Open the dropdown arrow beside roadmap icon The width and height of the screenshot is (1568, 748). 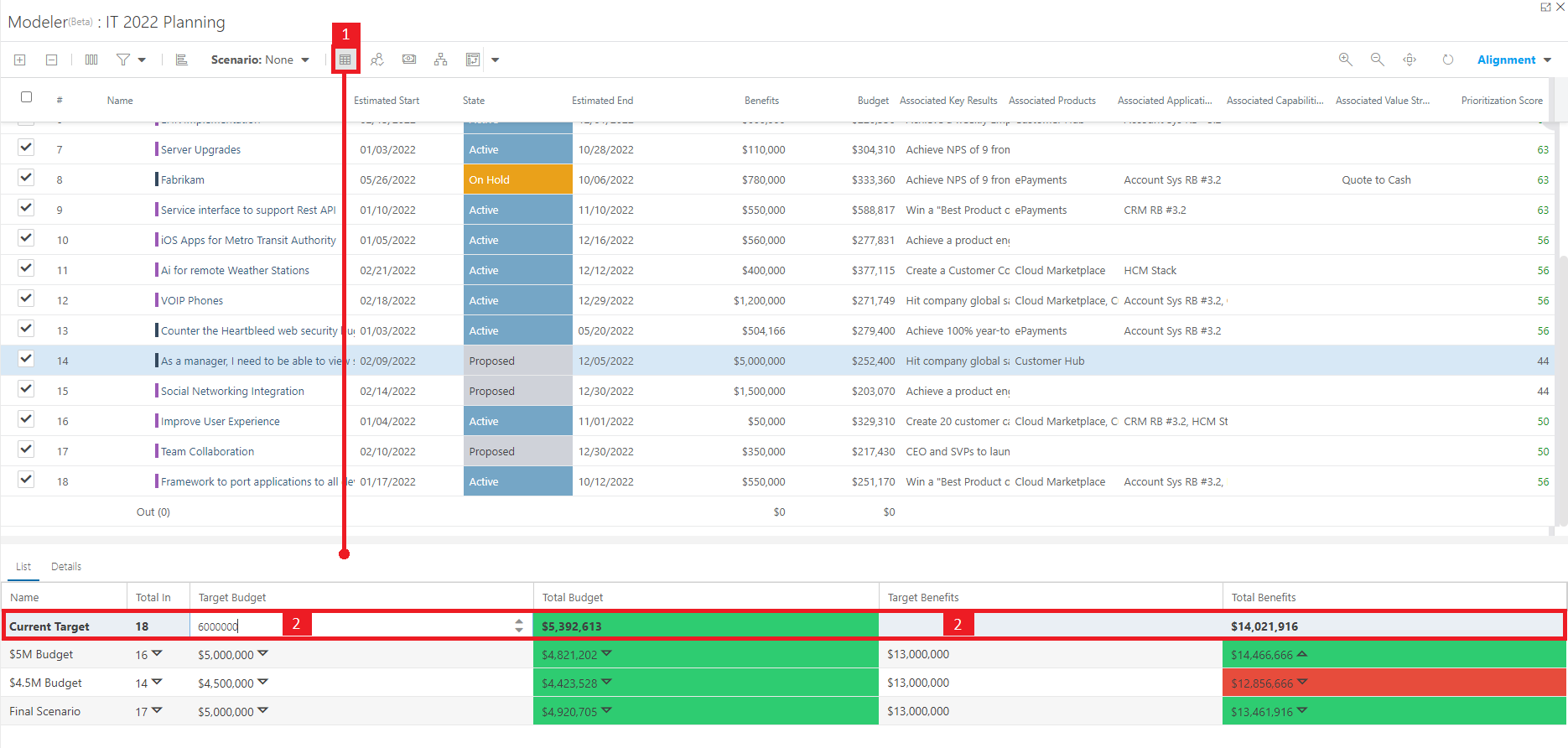pyautogui.click(x=495, y=60)
